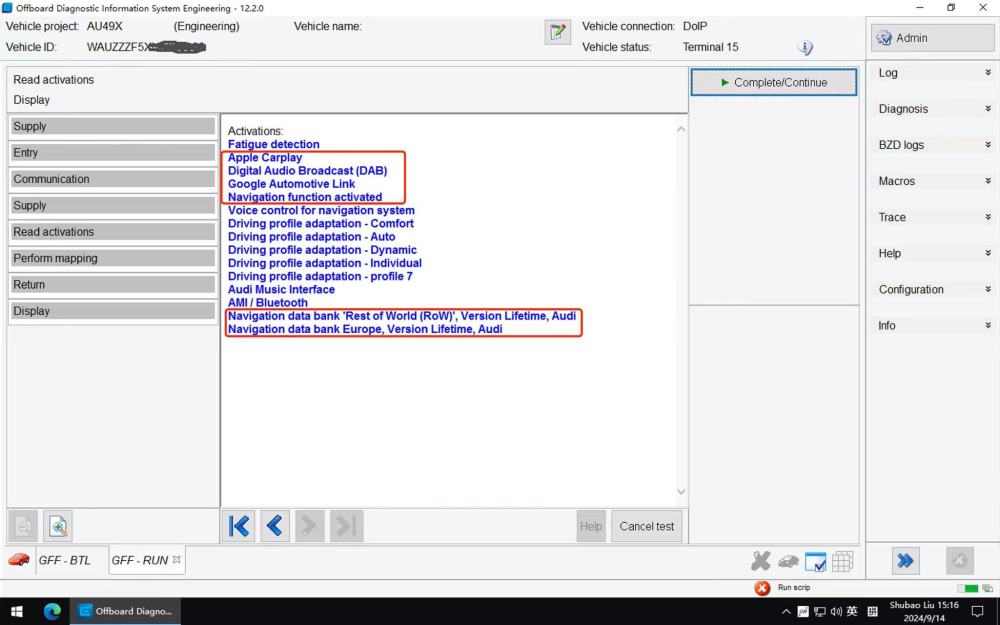Click the input method indicator 英

tap(852, 612)
